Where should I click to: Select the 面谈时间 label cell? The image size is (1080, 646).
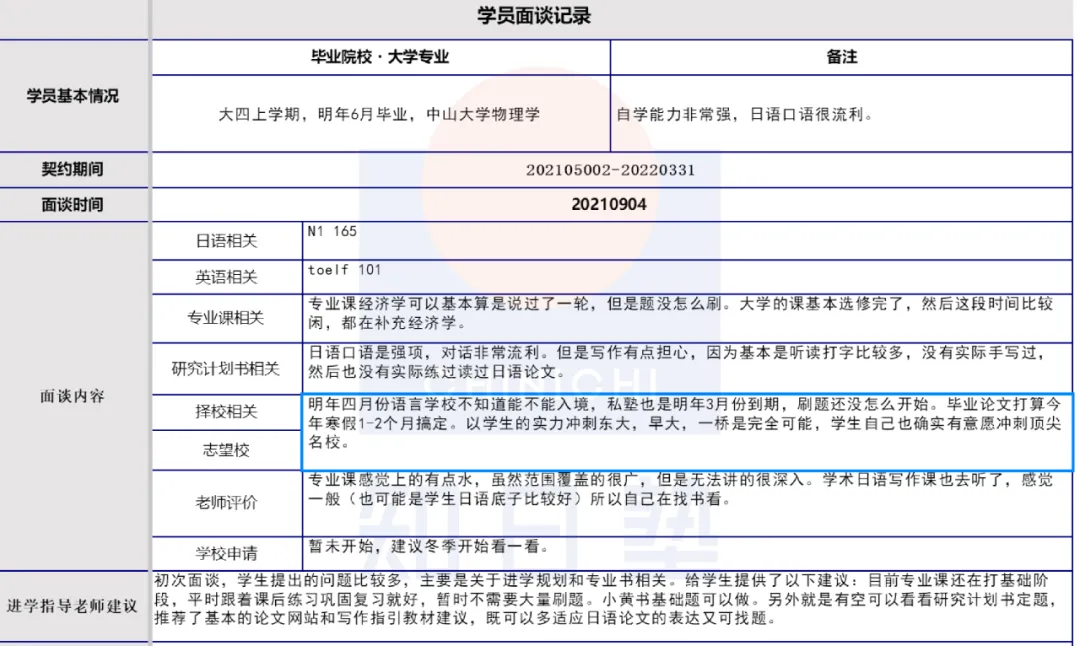(74, 205)
